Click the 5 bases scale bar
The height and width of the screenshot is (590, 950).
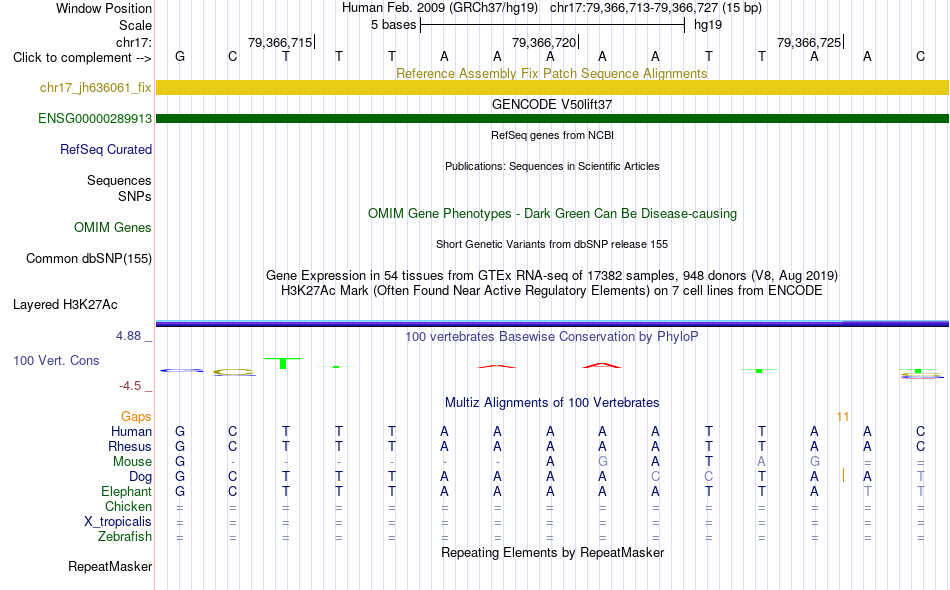[553, 25]
